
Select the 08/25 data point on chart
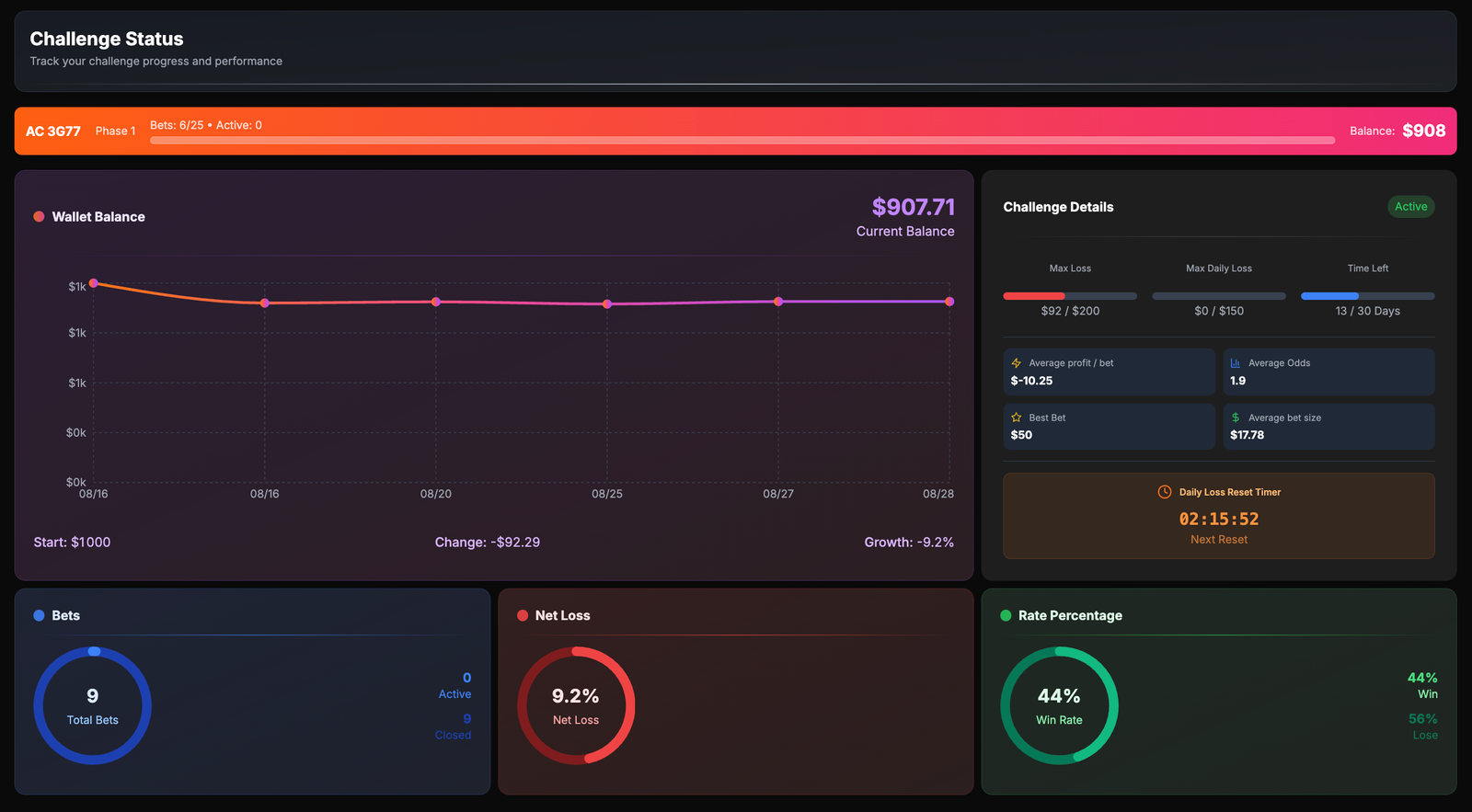click(x=607, y=304)
